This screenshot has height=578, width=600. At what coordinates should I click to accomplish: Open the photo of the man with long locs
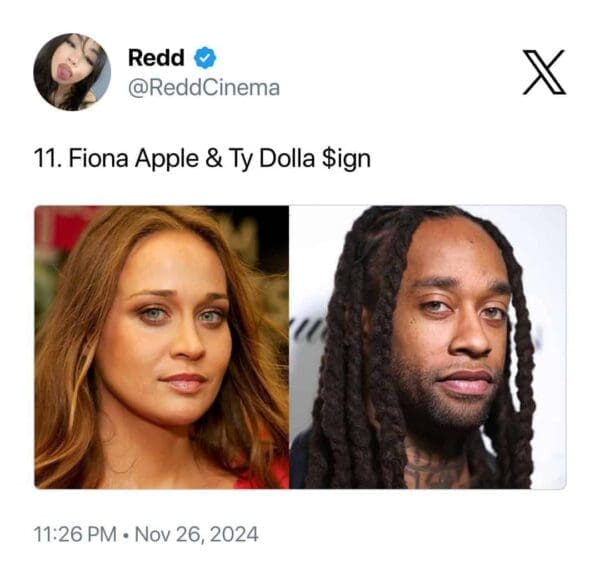(428, 347)
